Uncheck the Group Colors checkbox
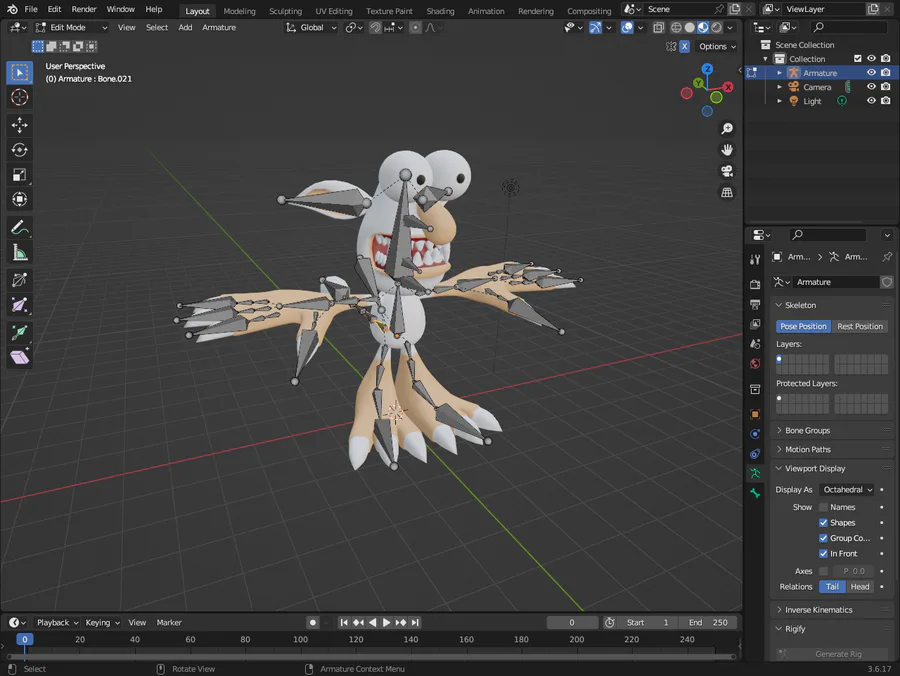The image size is (900, 676). [x=823, y=538]
